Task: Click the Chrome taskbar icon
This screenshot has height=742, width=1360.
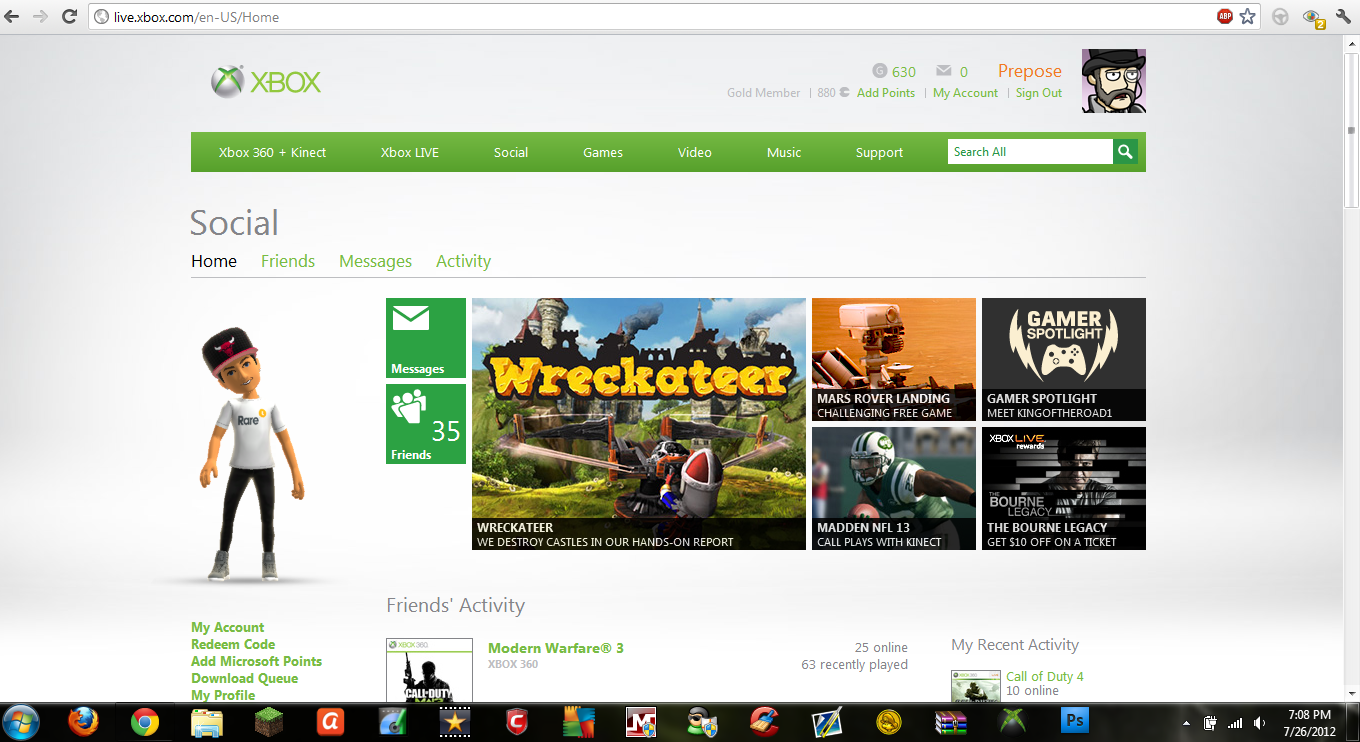Action: coord(145,721)
